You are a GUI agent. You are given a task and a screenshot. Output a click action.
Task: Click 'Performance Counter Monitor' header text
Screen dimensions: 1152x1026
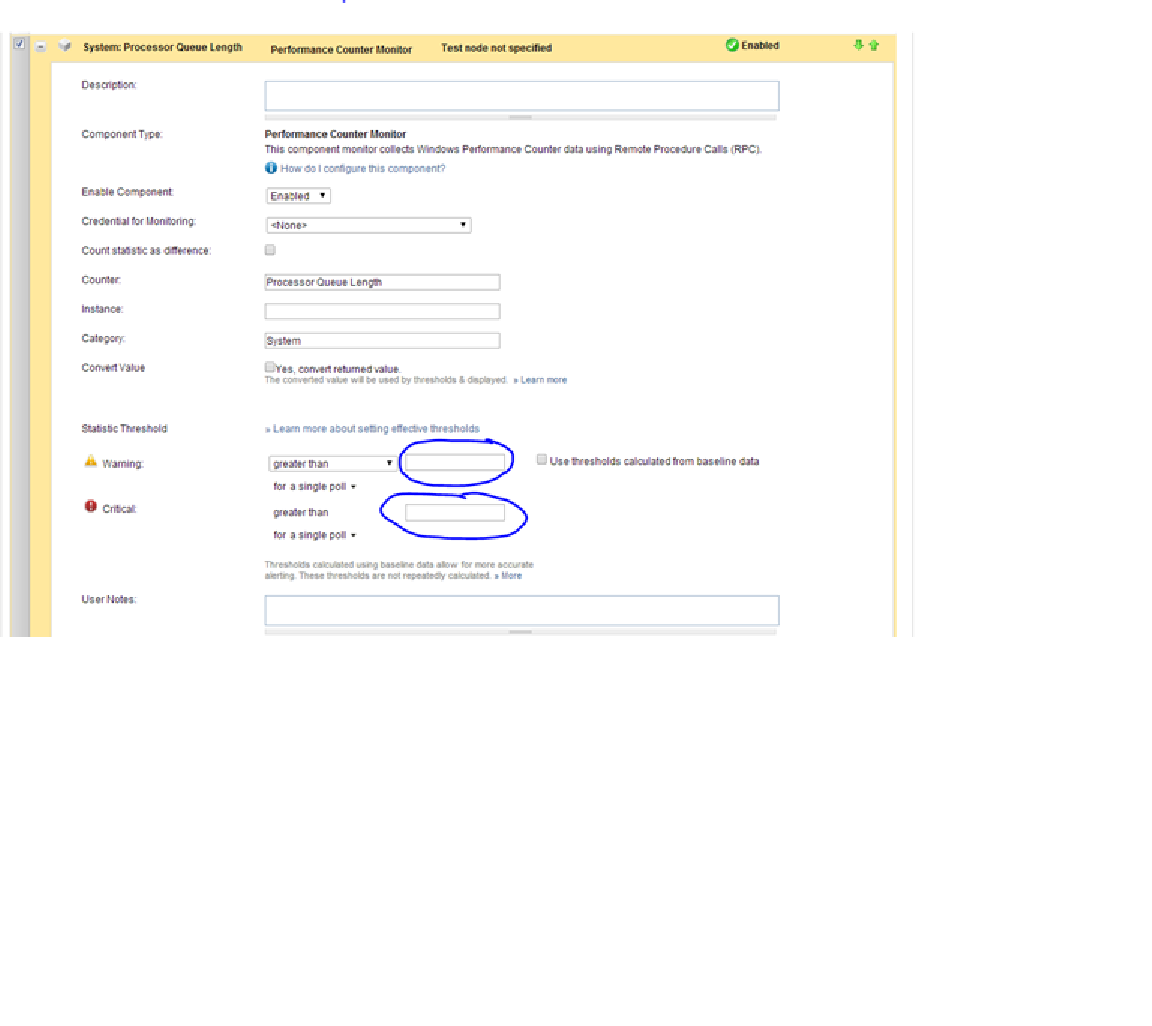click(x=341, y=50)
